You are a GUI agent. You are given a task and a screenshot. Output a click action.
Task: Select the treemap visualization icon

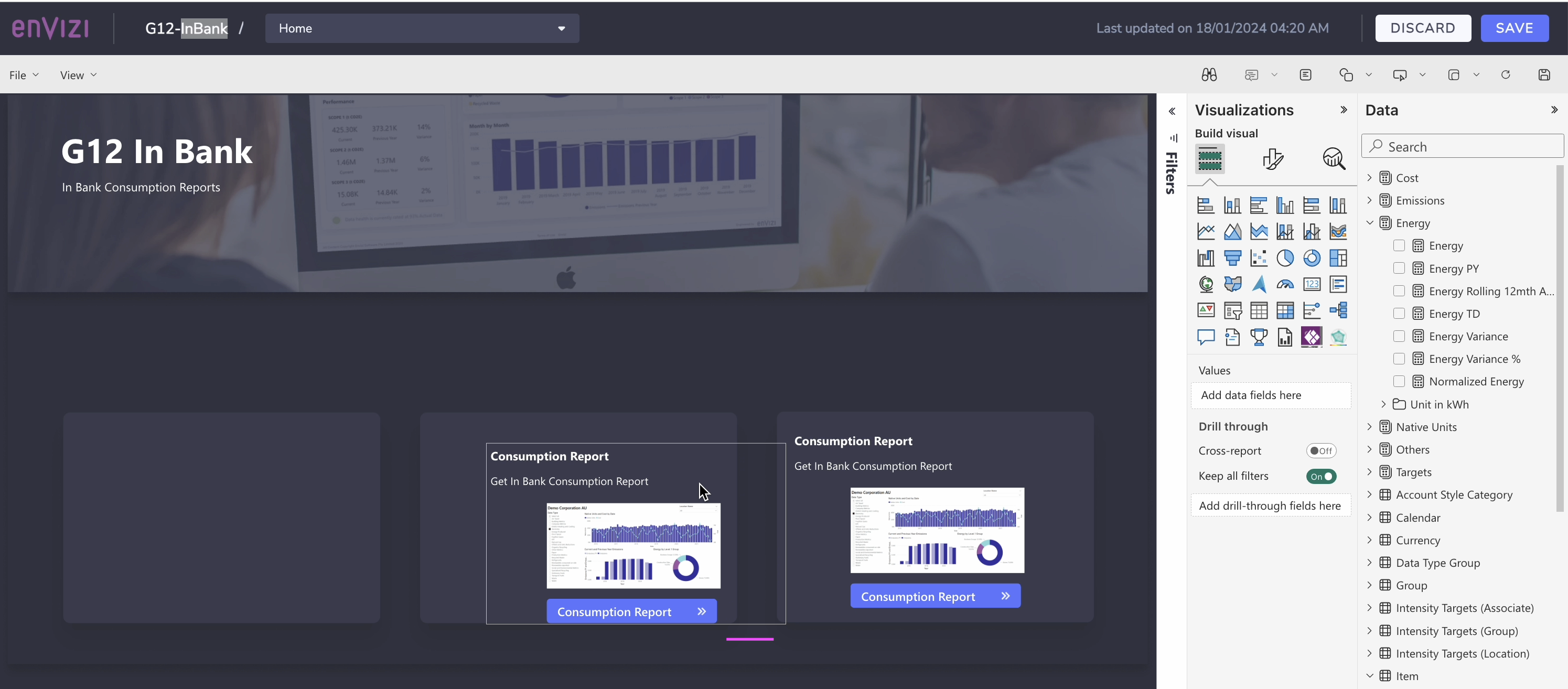[1338, 258]
